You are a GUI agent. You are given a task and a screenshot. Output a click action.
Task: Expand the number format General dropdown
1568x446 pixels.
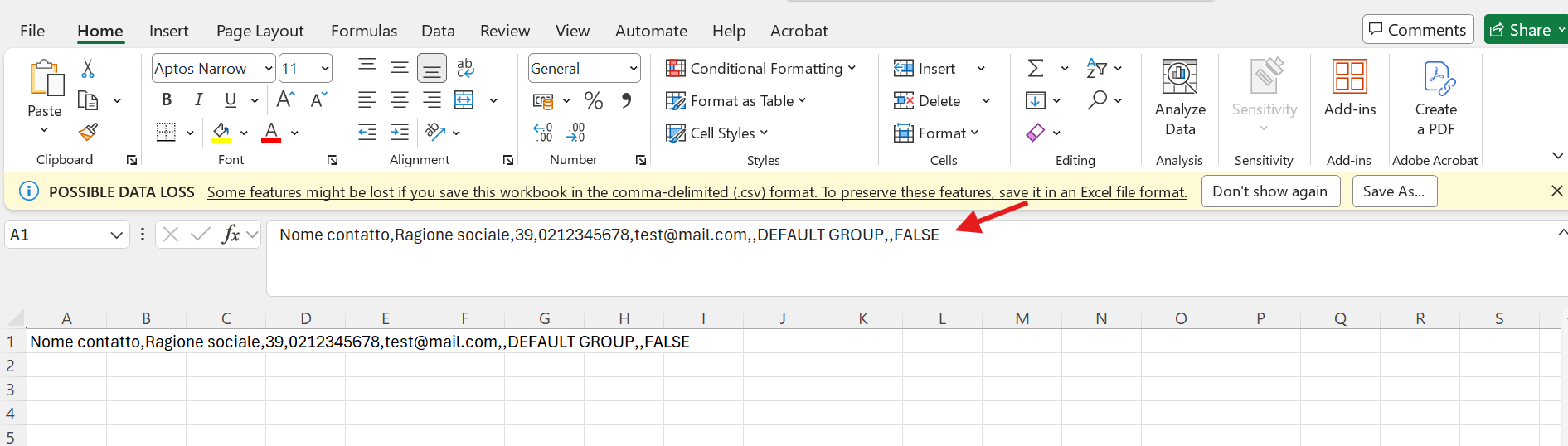634,69
